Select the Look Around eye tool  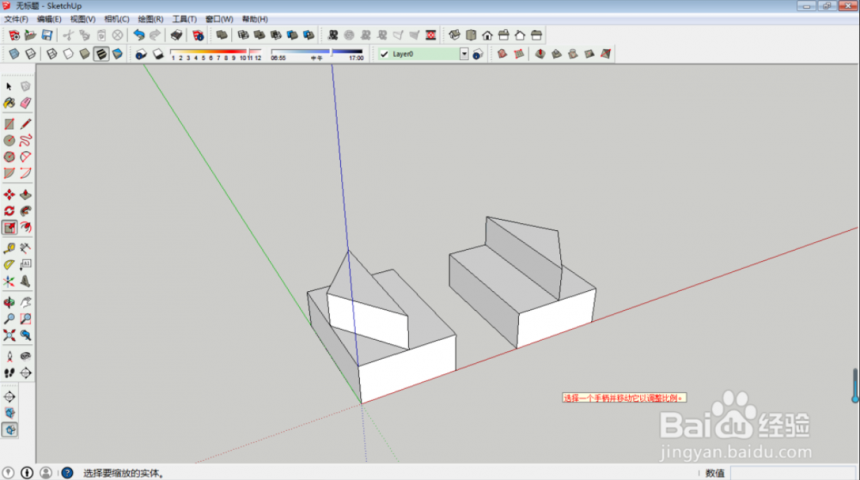tap(25, 357)
